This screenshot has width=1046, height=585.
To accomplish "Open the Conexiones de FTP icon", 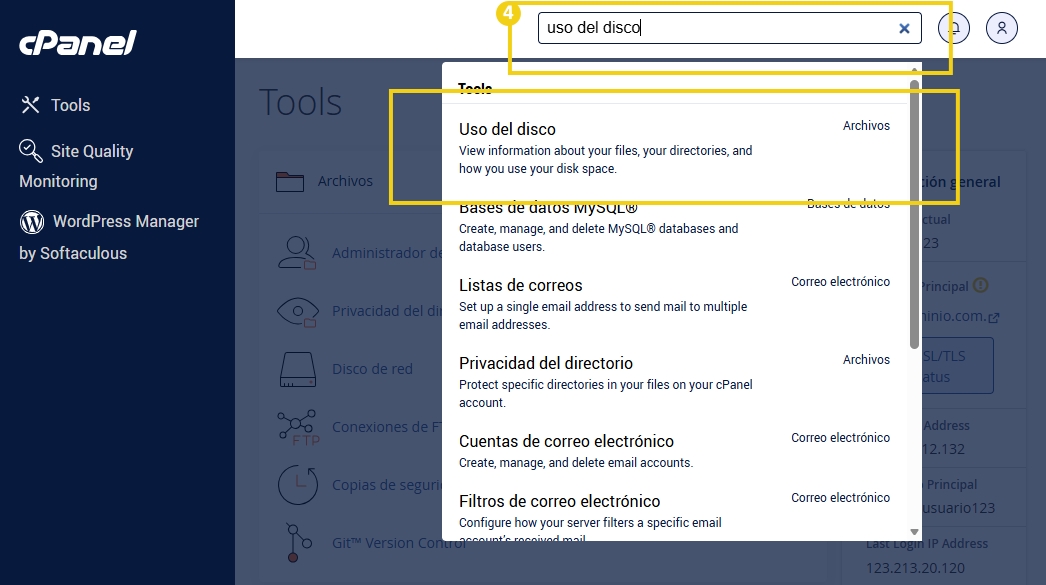I will (293, 426).
